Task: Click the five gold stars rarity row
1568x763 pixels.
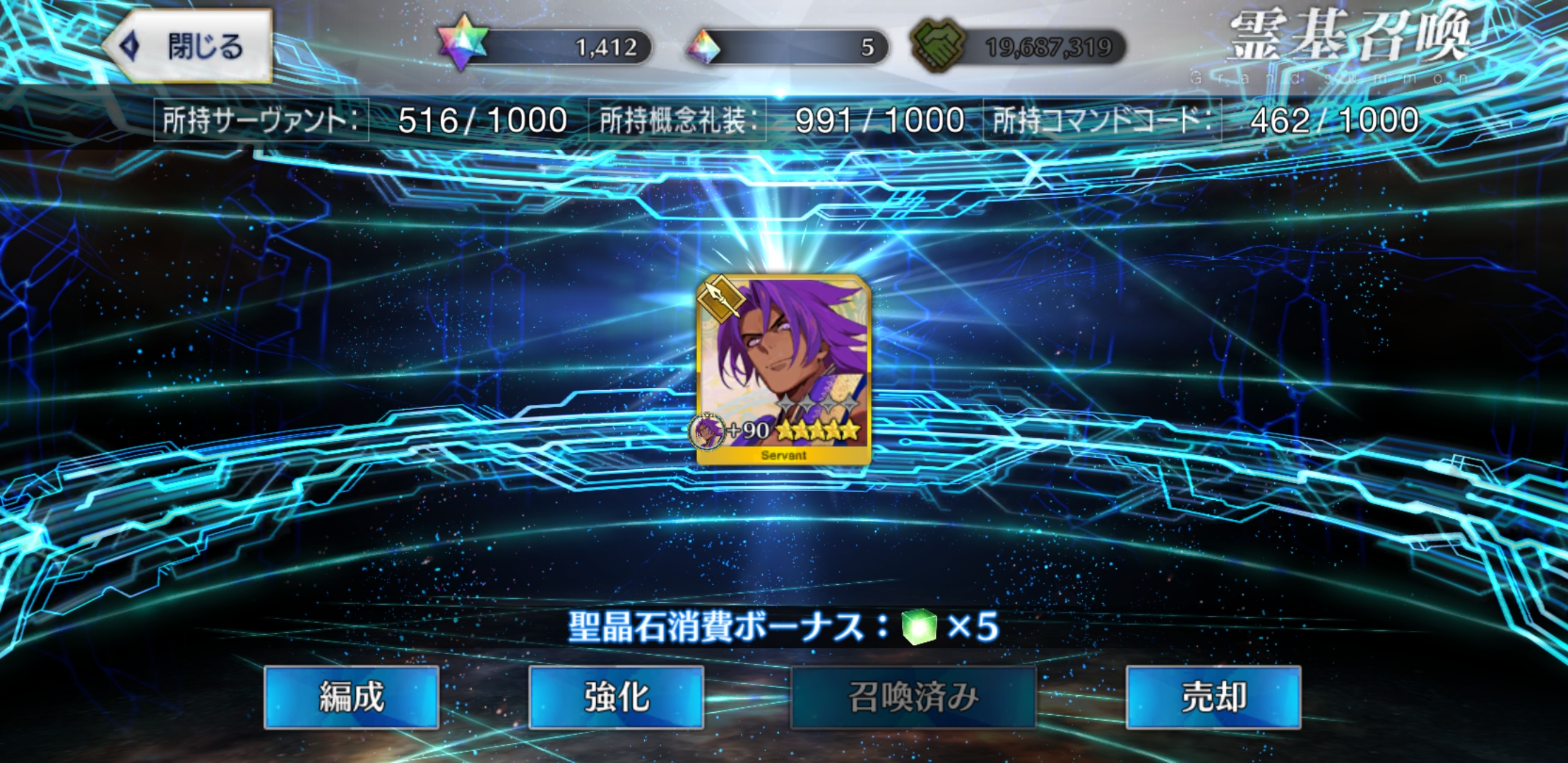Action: pos(818,430)
